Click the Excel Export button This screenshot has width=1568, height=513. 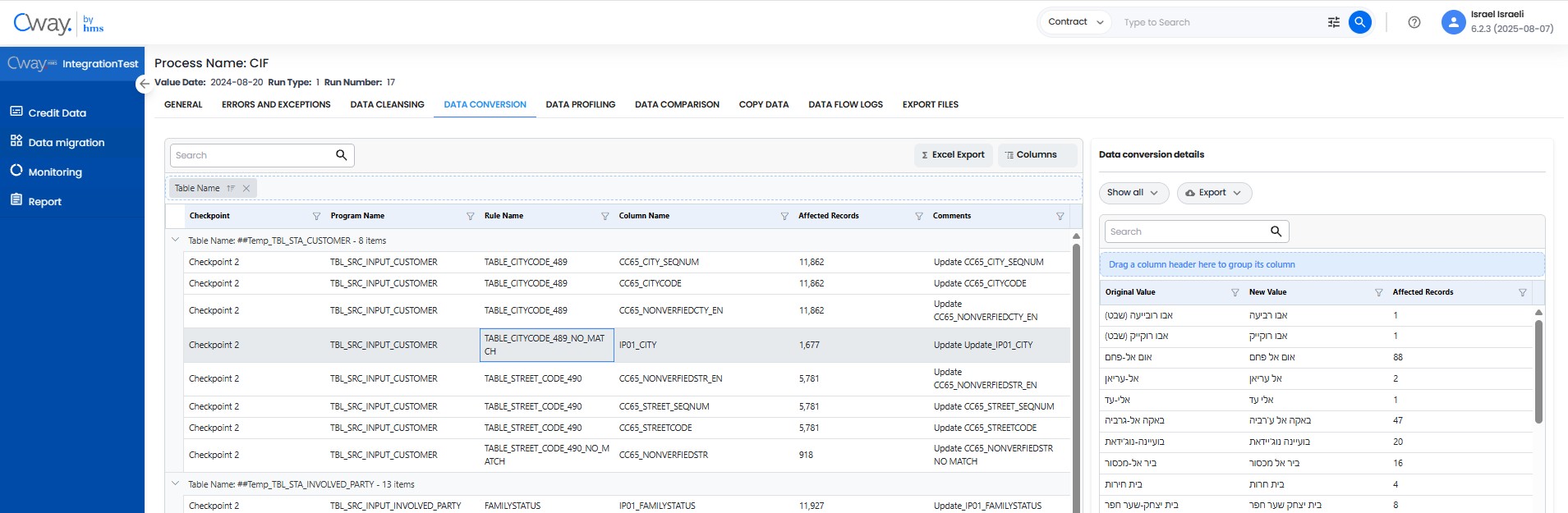click(953, 155)
